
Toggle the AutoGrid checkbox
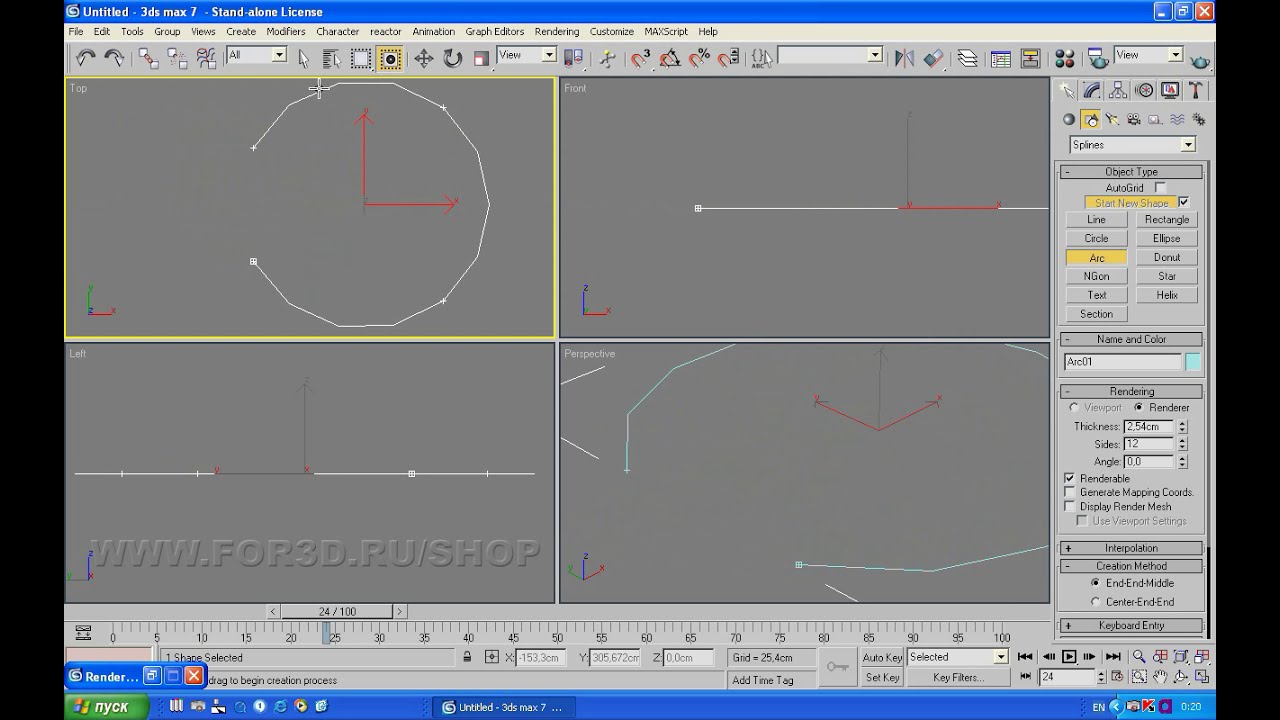1160,188
